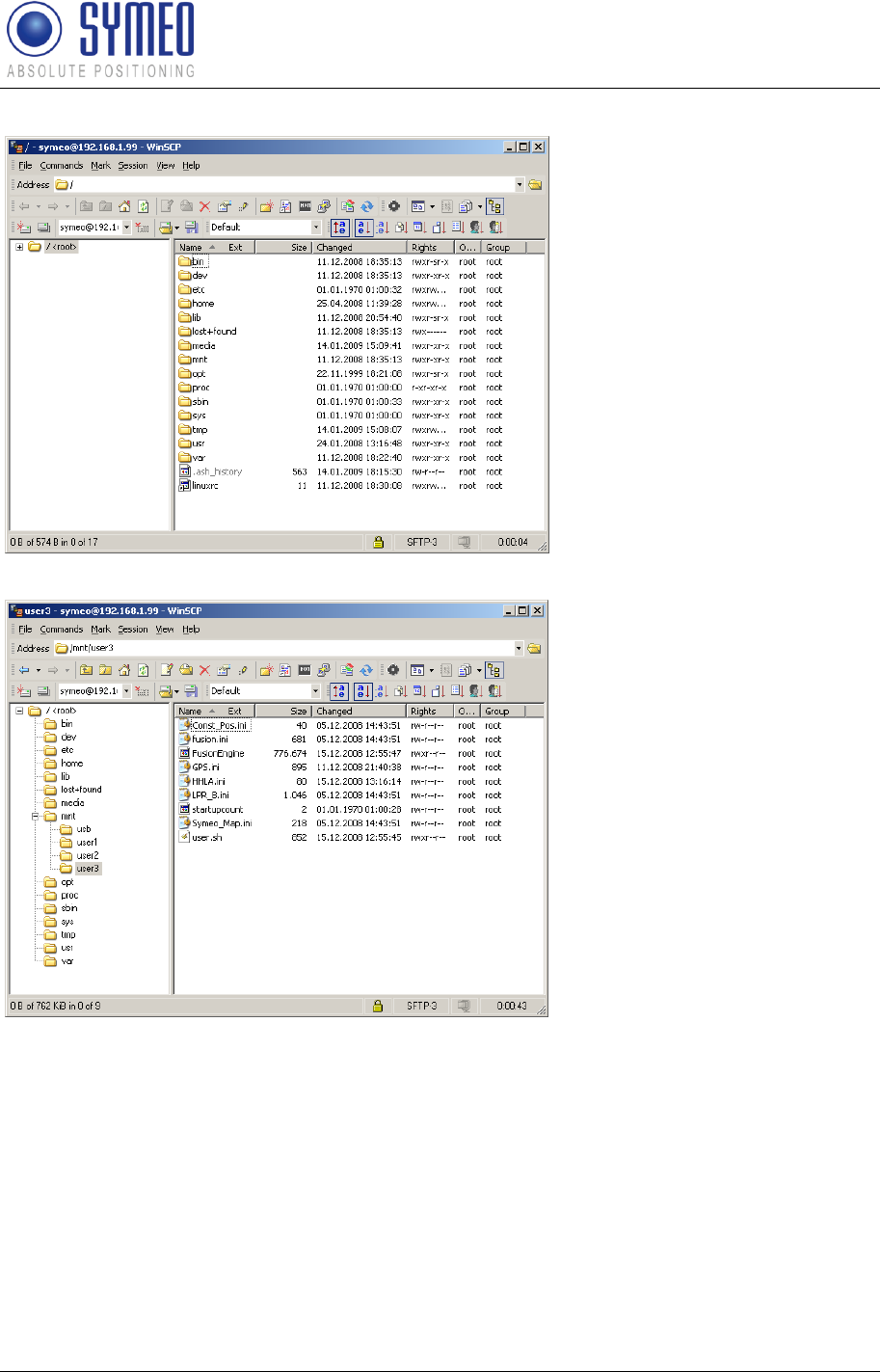Image resolution: width=880 pixels, height=1372 pixels.
Task: Click the edit file pencil icon in upper window
Action: [x=169, y=206]
